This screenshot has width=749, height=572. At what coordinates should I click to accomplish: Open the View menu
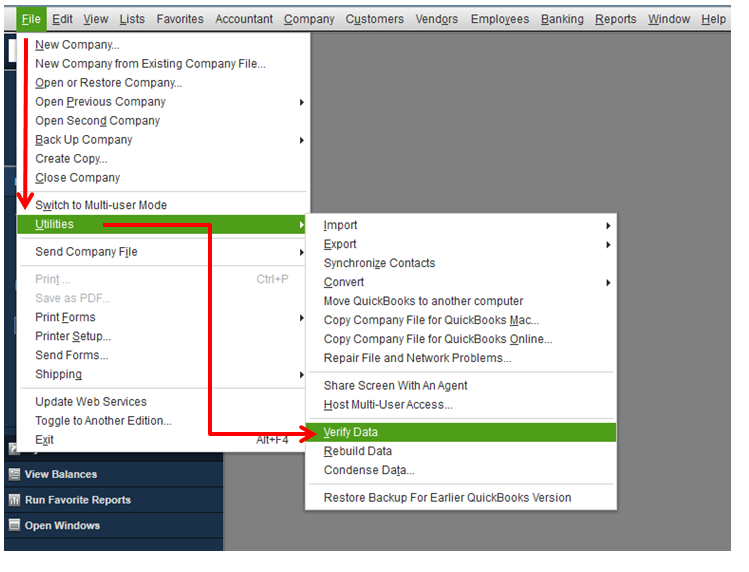pos(96,19)
